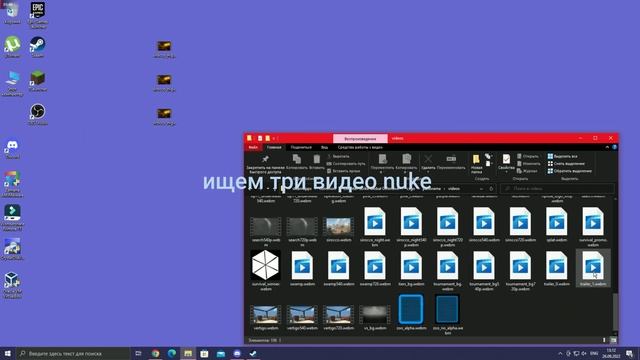
Task: Open the Minecraft desktop shortcut
Action: coord(38,80)
